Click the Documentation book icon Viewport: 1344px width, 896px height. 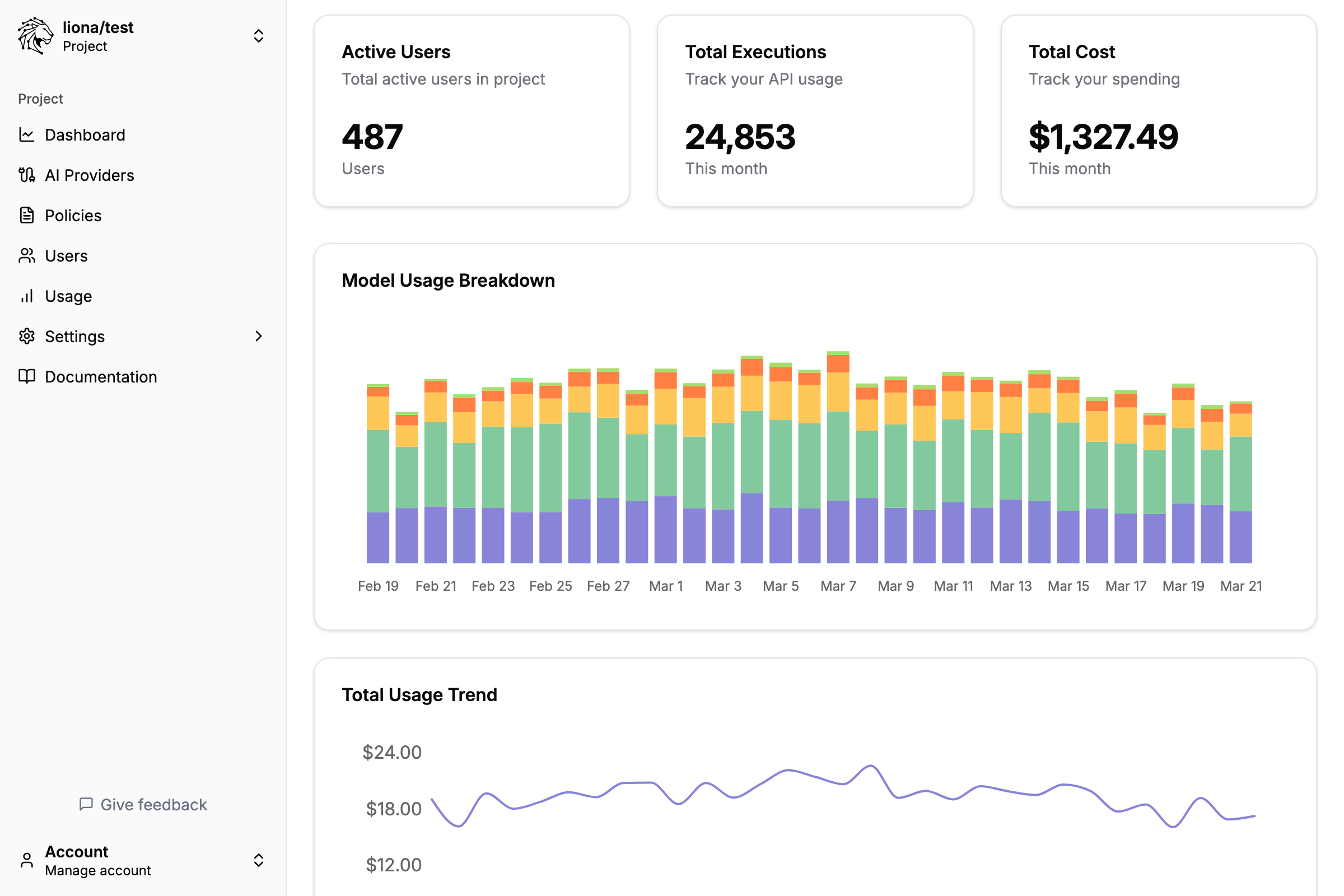coord(27,376)
